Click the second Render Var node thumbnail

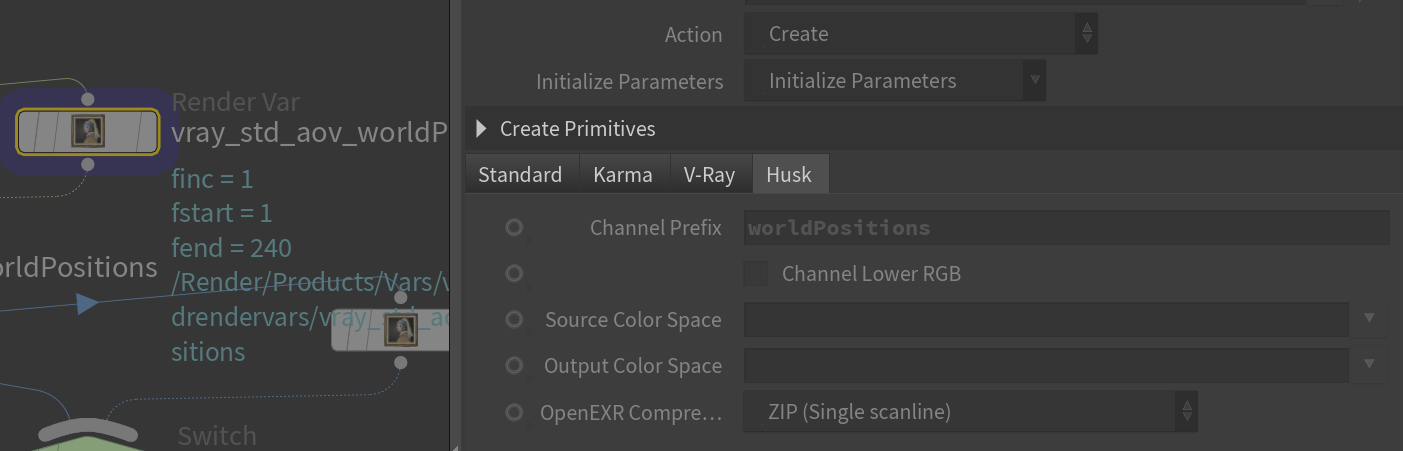[401, 330]
